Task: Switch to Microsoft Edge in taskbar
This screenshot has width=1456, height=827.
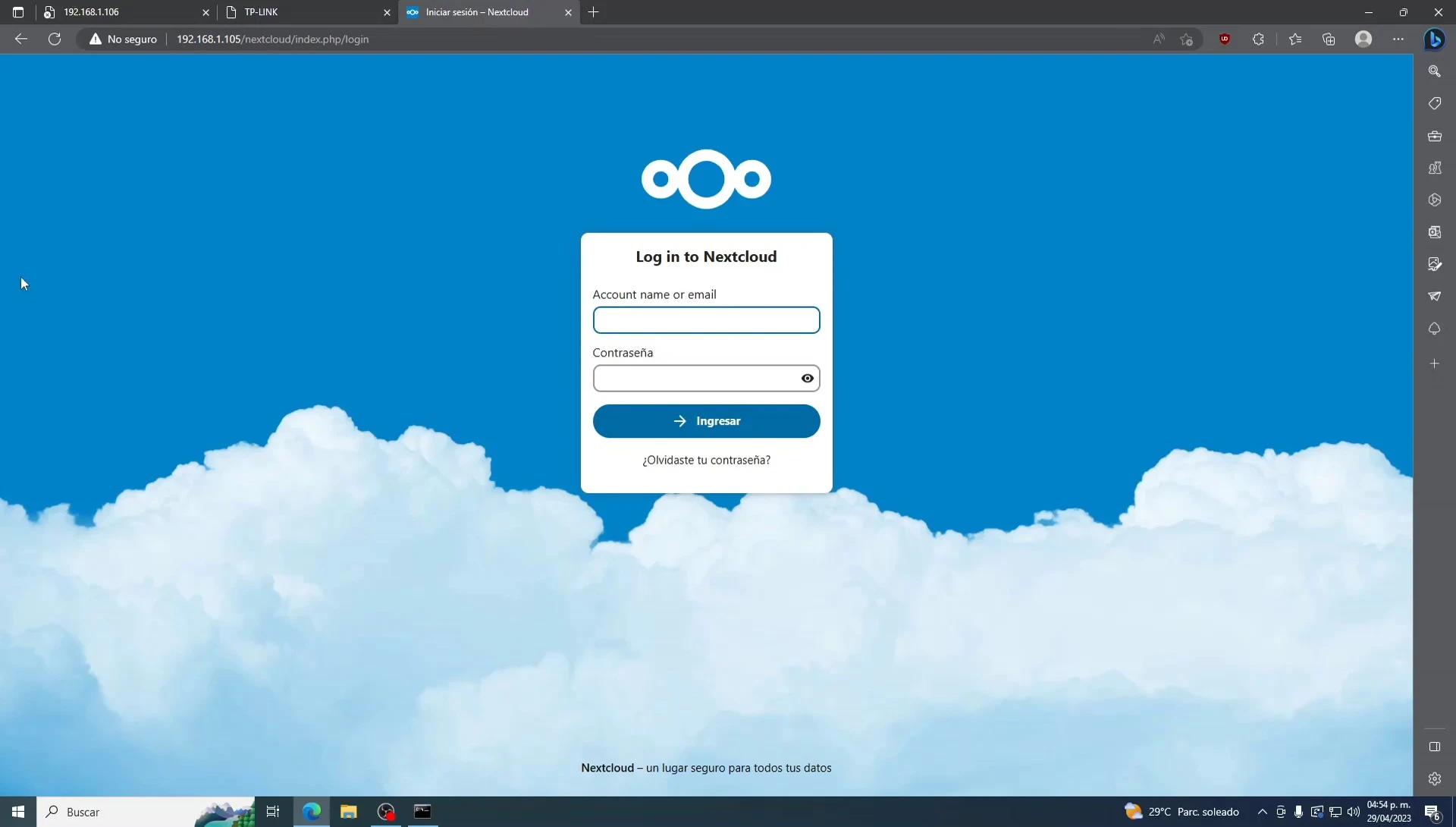Action: click(x=312, y=812)
